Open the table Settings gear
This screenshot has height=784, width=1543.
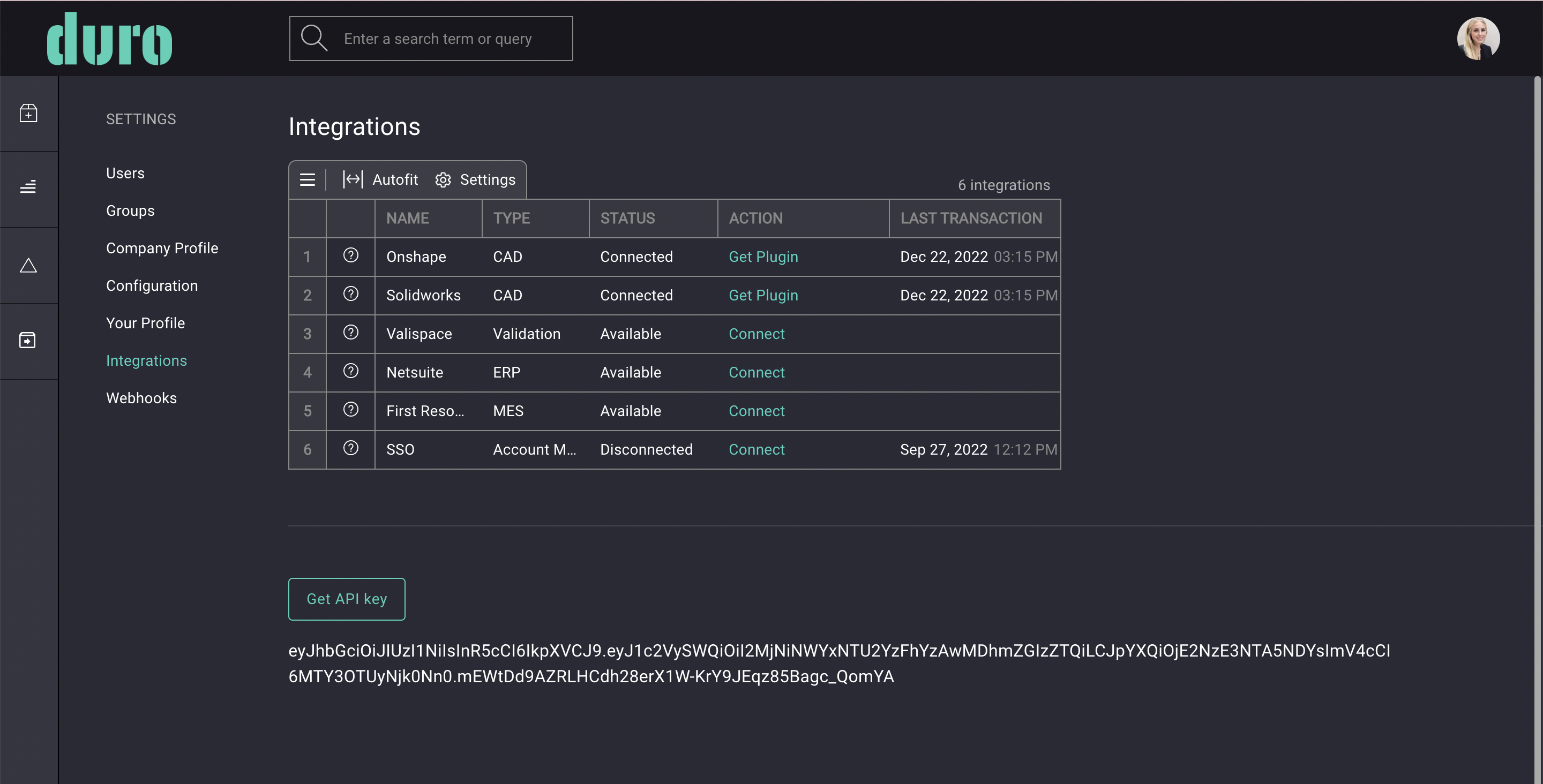pos(476,179)
